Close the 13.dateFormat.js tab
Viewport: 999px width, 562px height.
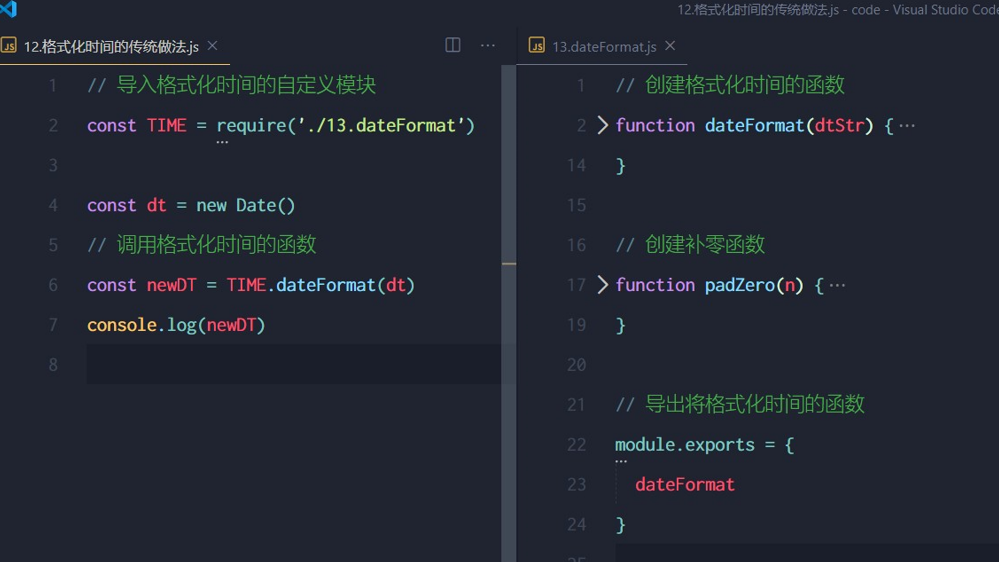pos(670,46)
